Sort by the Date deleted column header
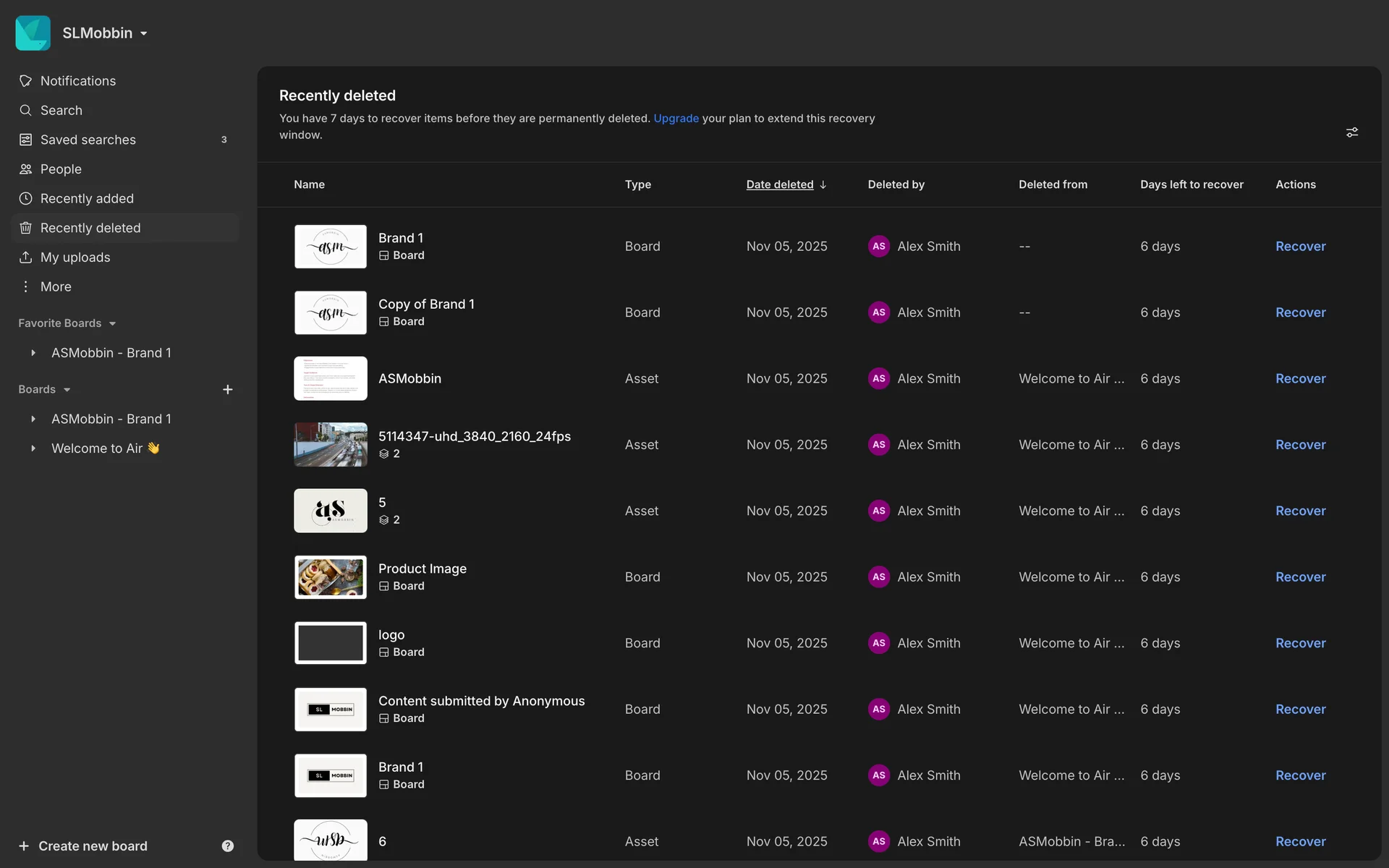This screenshot has height=868, width=1389. pyautogui.click(x=780, y=184)
